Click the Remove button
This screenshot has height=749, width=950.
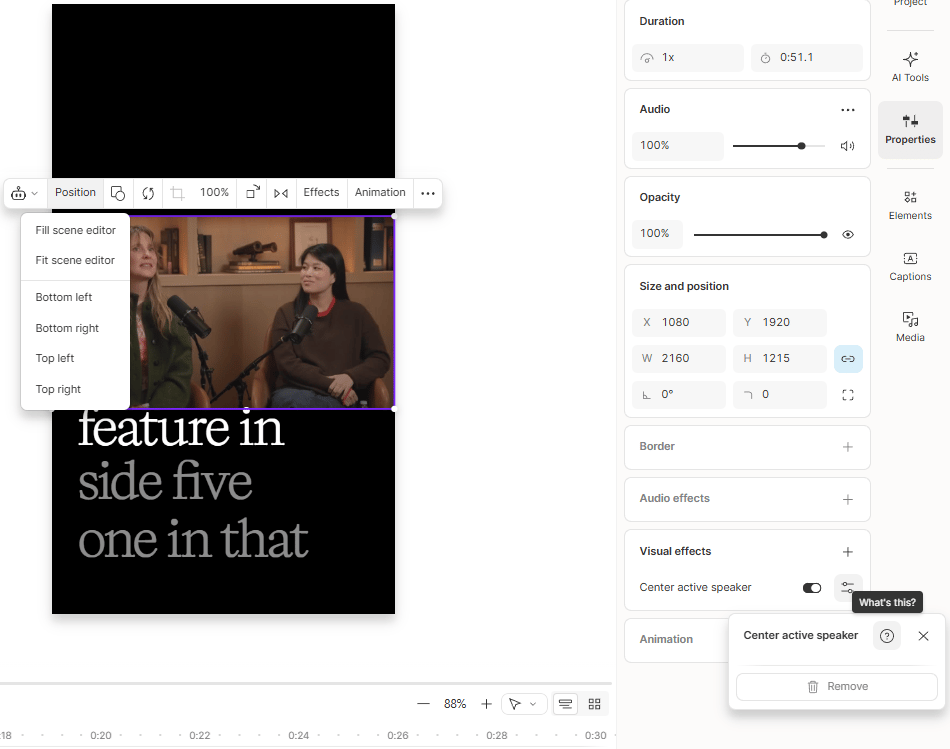837,687
